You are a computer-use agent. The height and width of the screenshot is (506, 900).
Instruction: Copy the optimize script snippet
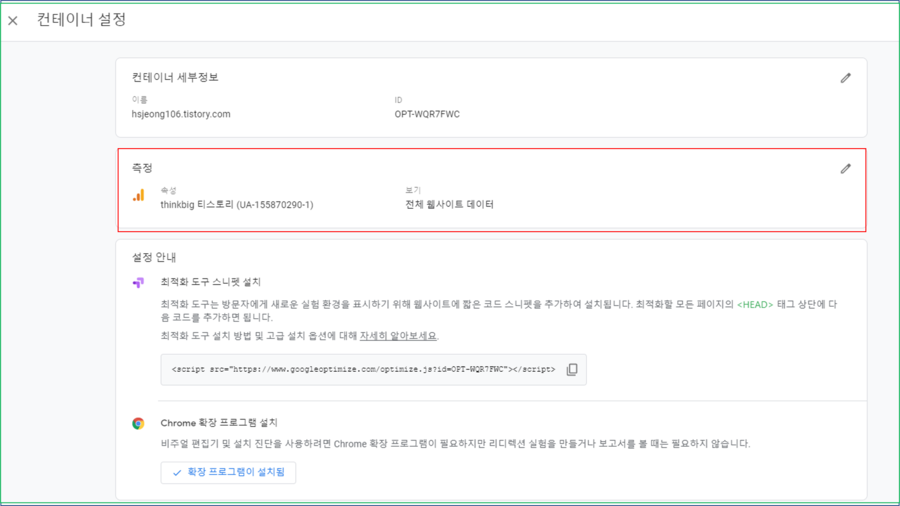coord(572,369)
